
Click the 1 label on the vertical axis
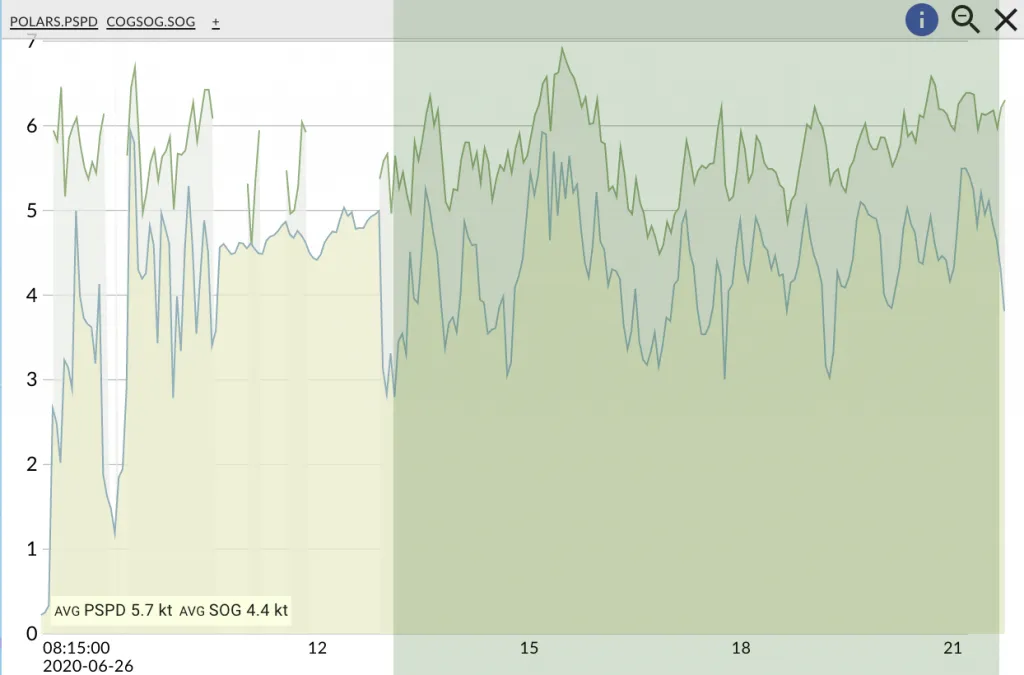point(32,549)
